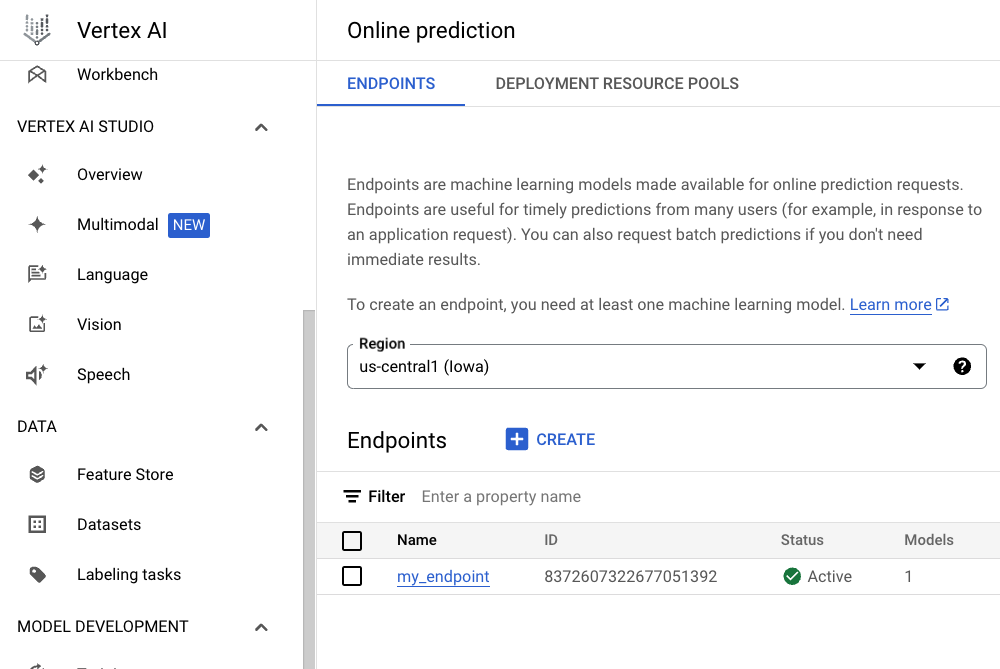
Task: Open the Speech menu item
Action: click(x=103, y=374)
